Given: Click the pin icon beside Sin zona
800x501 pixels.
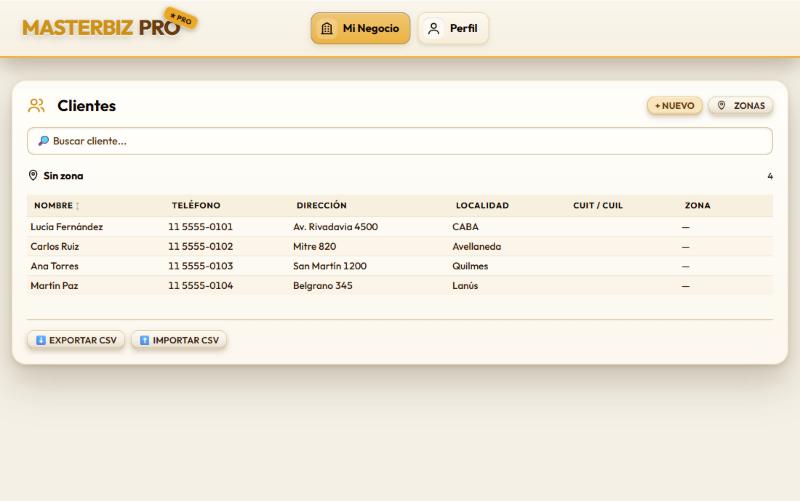Looking at the screenshot, I should pos(33,176).
